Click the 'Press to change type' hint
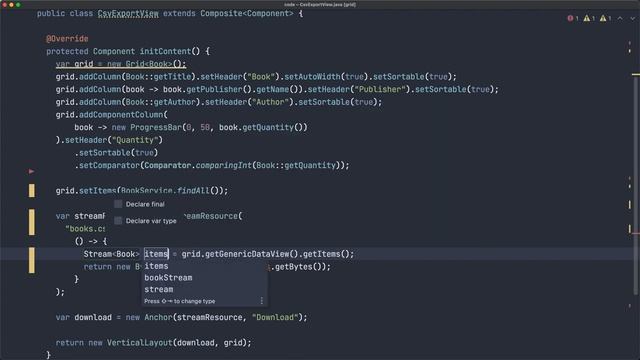 click(x=180, y=301)
